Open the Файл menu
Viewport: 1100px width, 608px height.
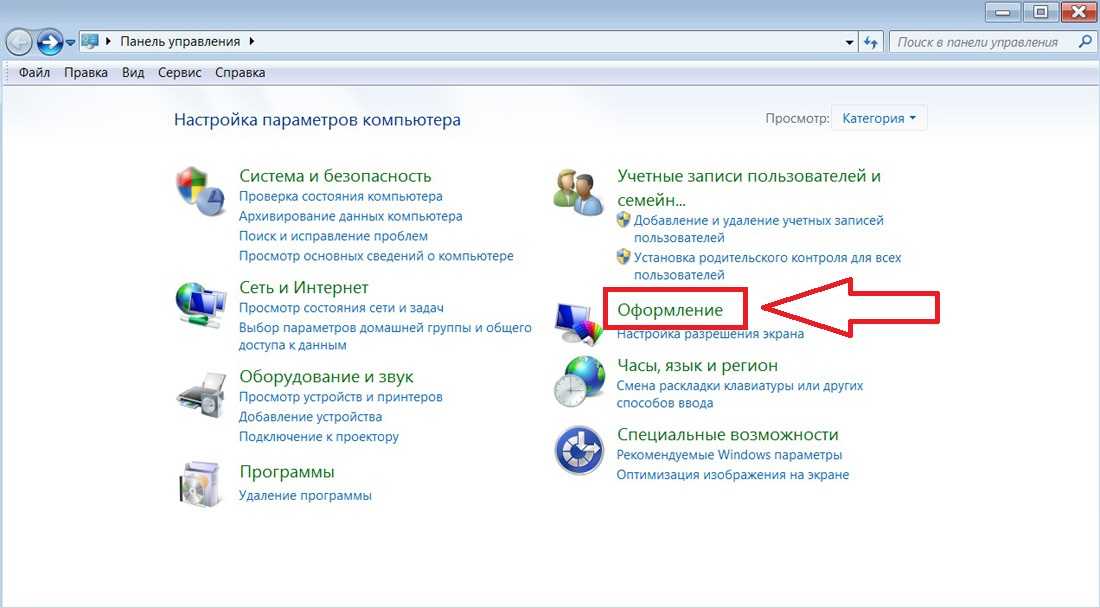pyautogui.click(x=34, y=72)
